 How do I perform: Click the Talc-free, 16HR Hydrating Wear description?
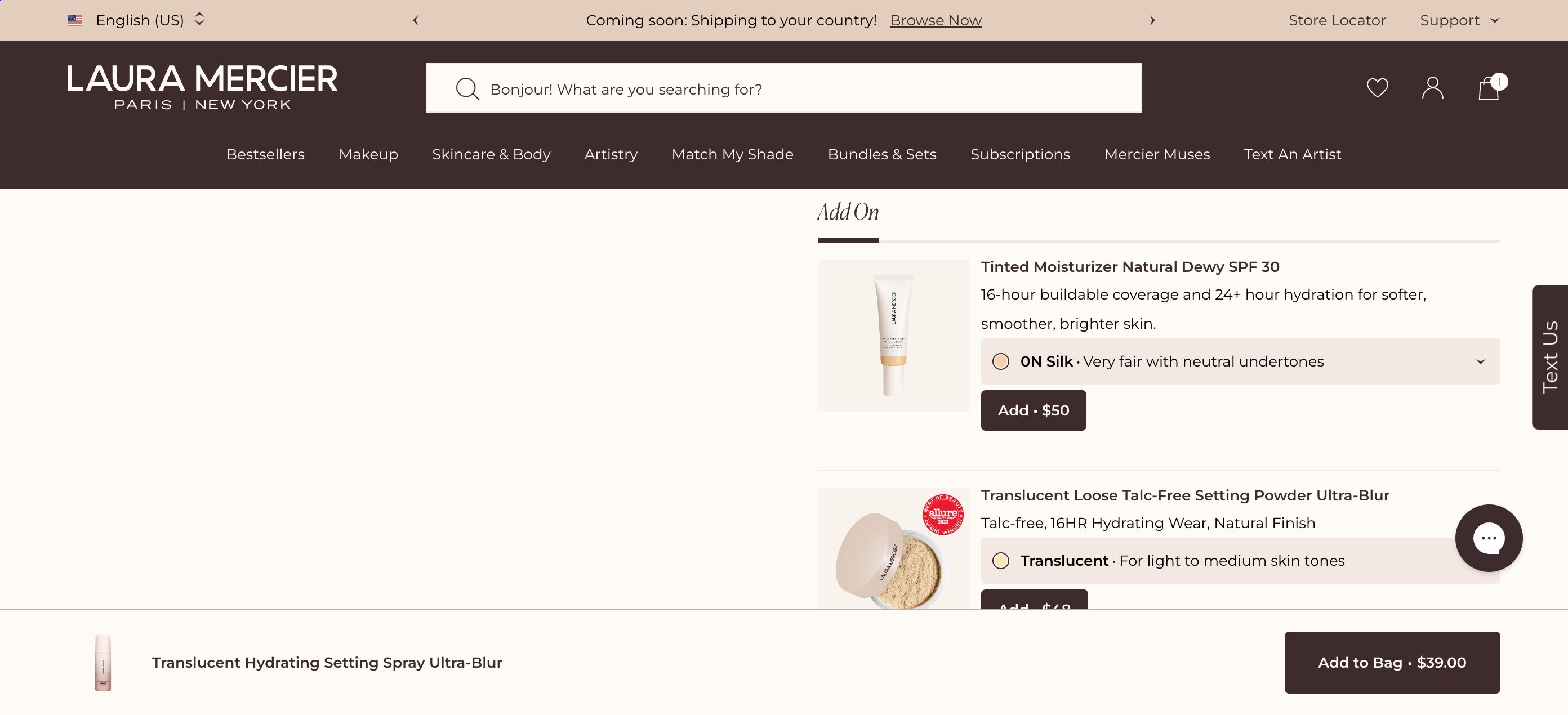(1148, 524)
